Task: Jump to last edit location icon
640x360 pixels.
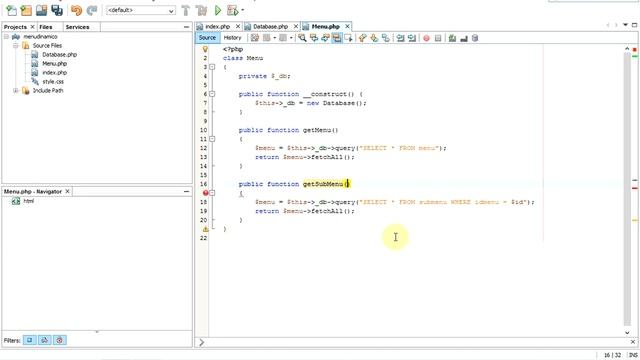Action: pyautogui.click(x=255, y=38)
